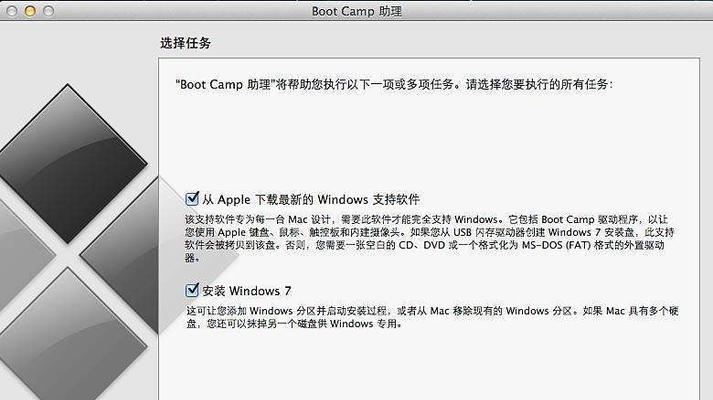The width and height of the screenshot is (713, 400).
Task: Click the Windows partition description paragraph
Action: click(432, 317)
